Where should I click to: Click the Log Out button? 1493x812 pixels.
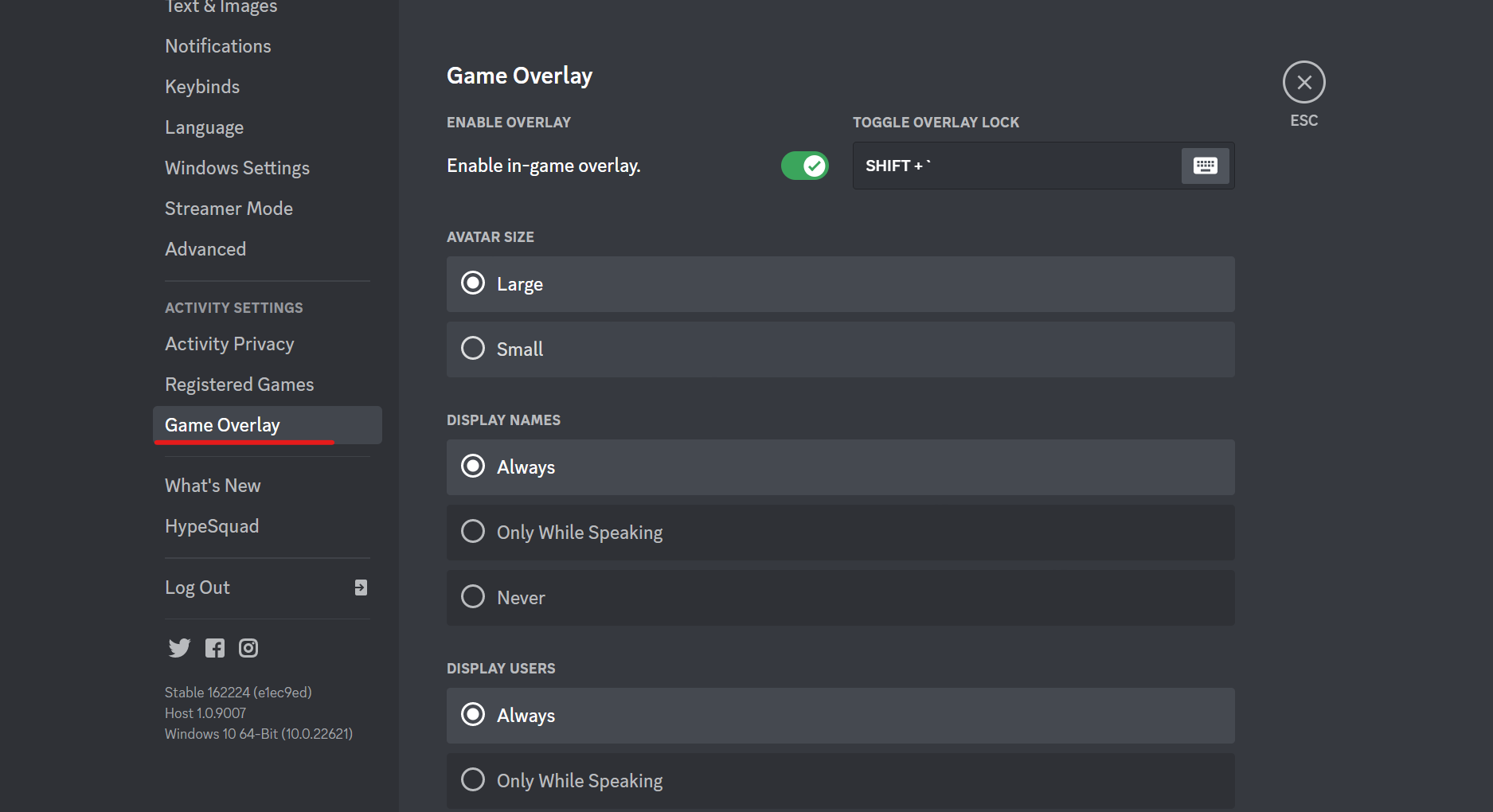(x=267, y=588)
